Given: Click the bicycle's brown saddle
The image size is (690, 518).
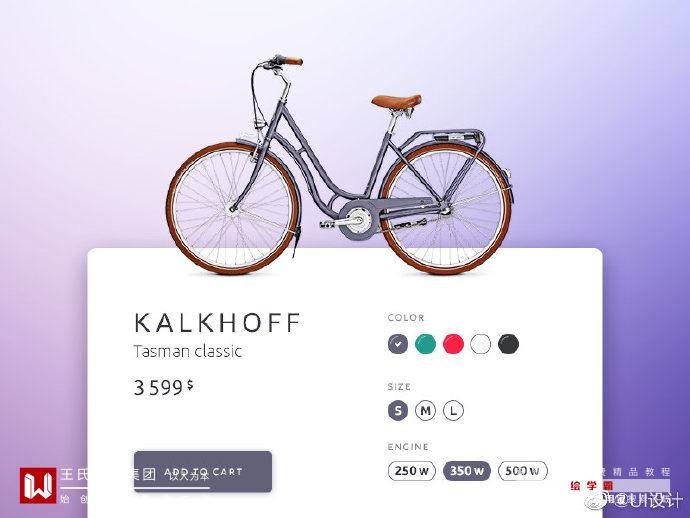Looking at the screenshot, I should click(x=396, y=101).
